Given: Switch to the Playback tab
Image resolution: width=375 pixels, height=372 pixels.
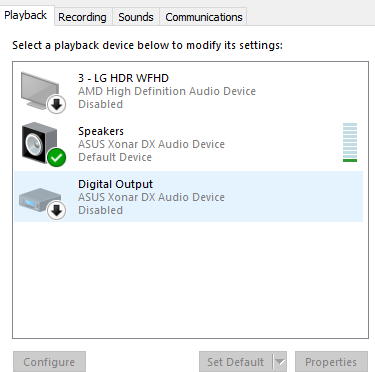Looking at the screenshot, I should [x=26, y=15].
